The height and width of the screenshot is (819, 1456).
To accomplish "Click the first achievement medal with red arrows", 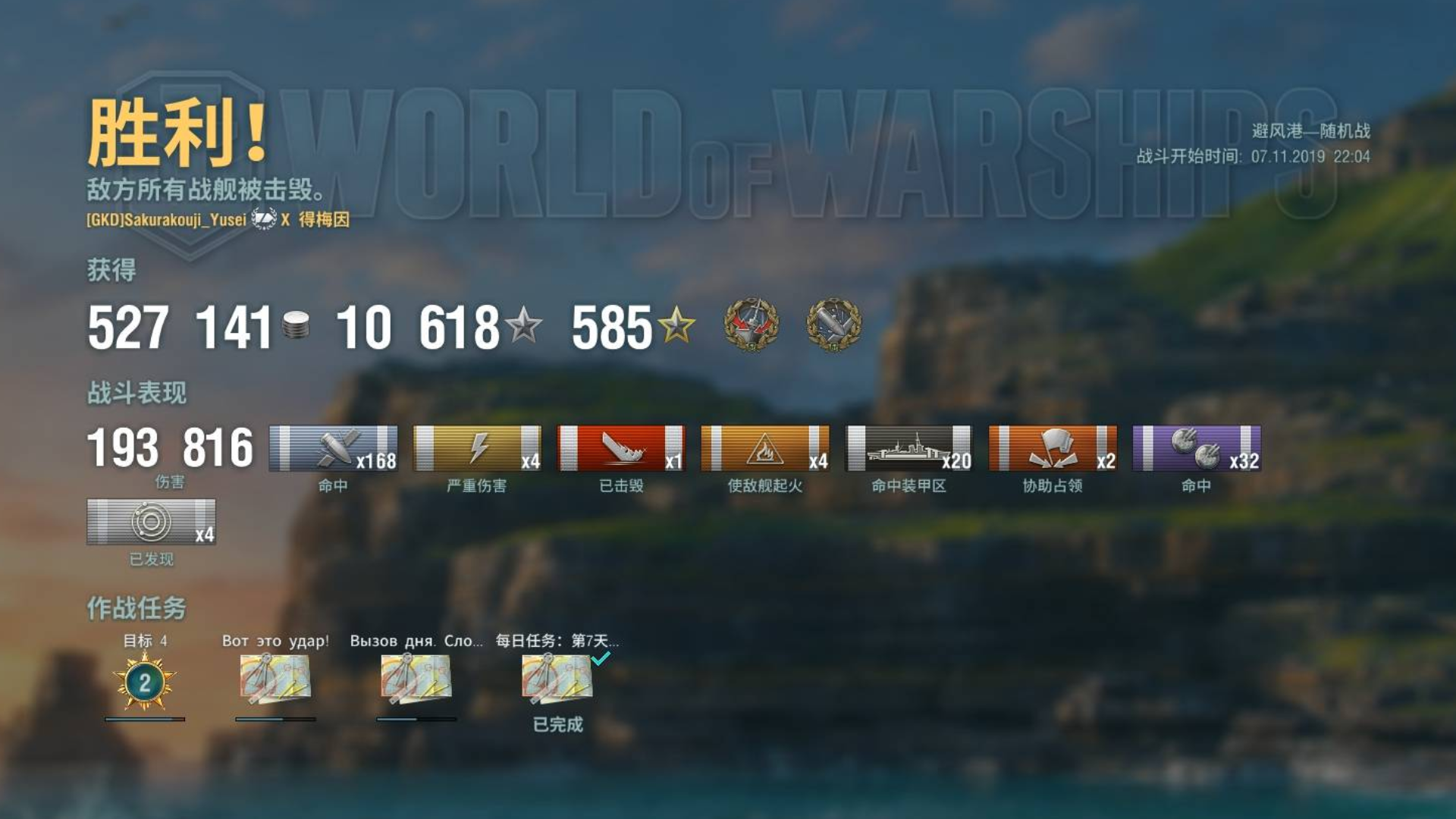I will (751, 325).
